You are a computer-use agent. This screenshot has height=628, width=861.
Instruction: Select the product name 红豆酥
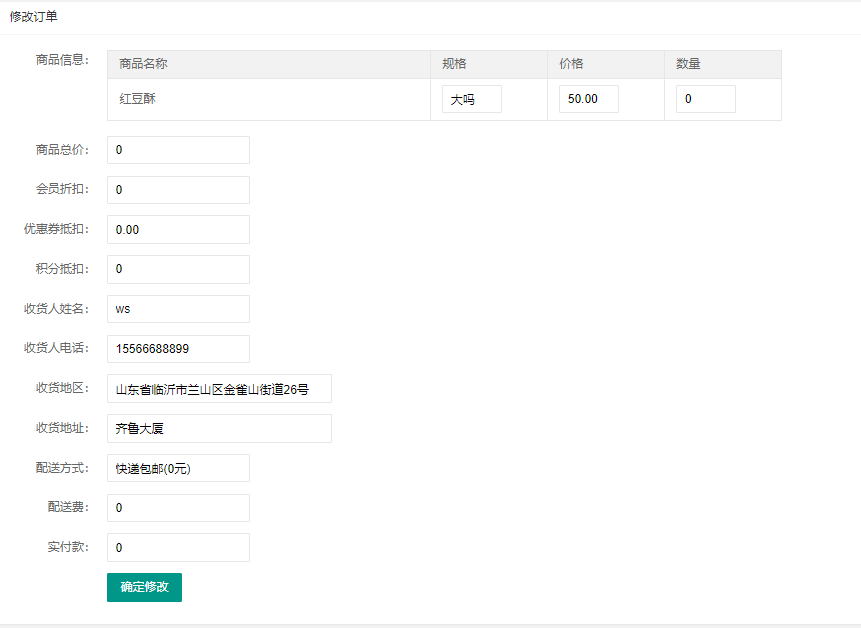(x=138, y=99)
